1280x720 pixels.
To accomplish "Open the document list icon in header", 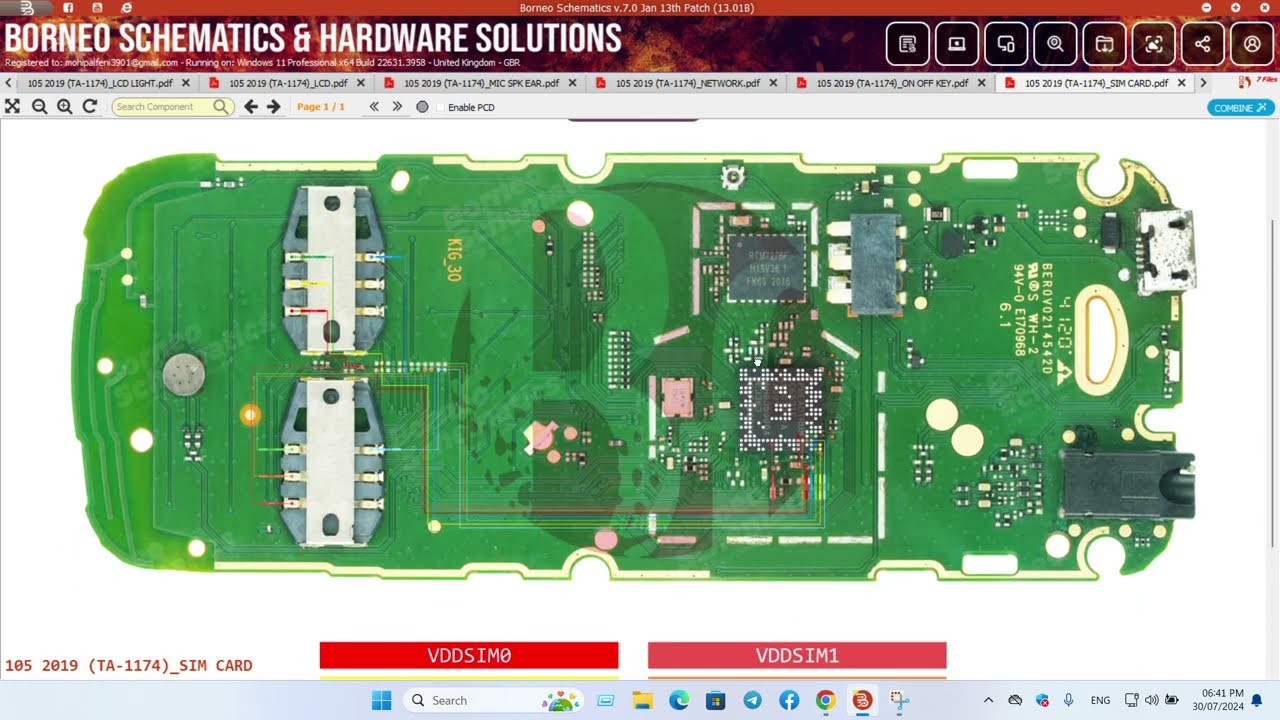I will pos(907,44).
